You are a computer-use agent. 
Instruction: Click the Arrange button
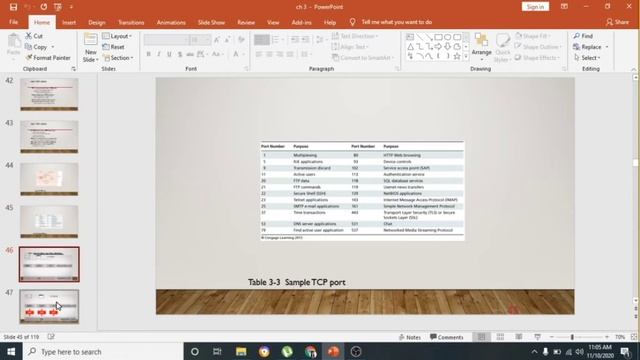pyautogui.click(x=482, y=46)
